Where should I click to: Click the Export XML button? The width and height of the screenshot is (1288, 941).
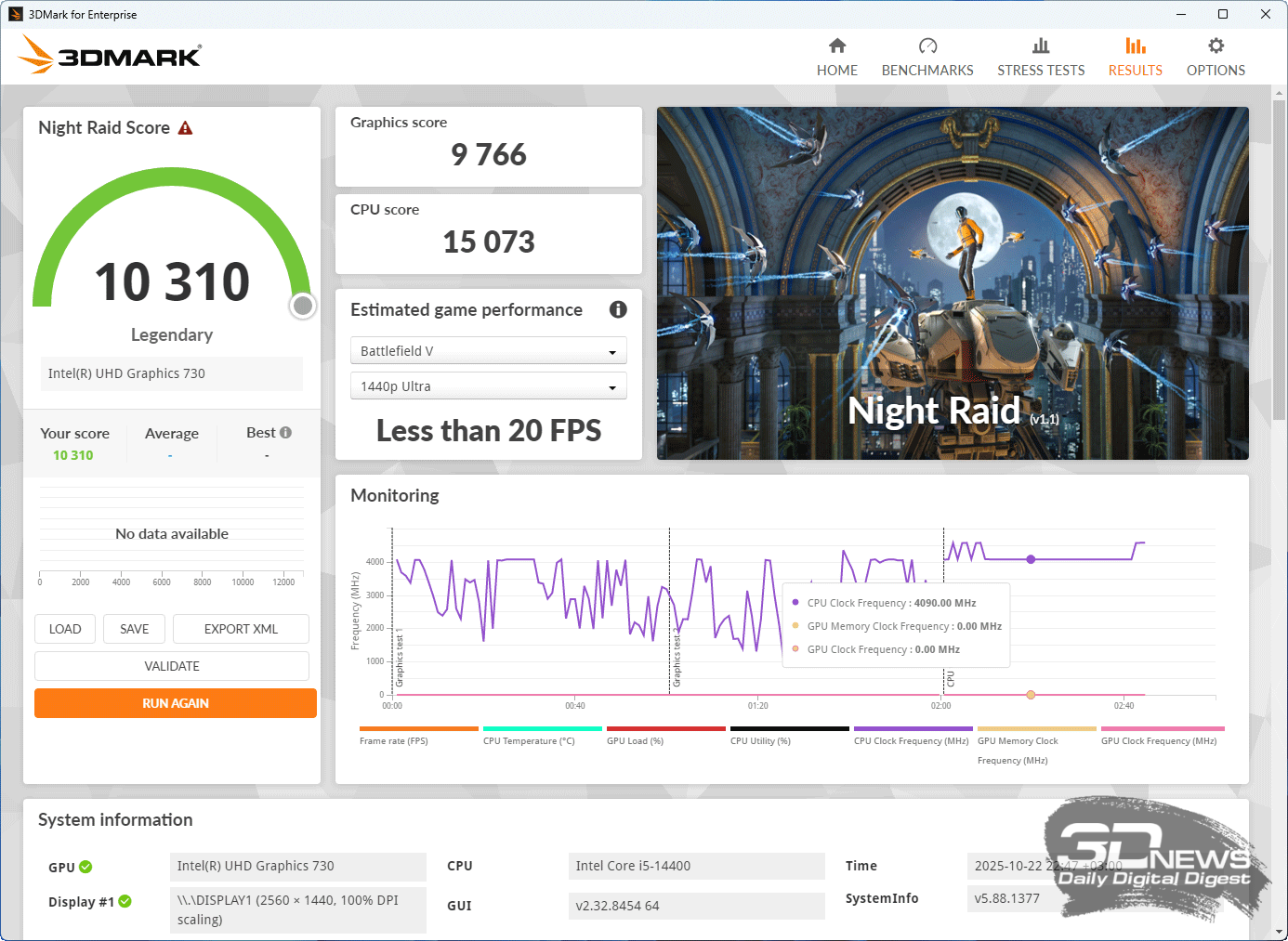click(241, 629)
